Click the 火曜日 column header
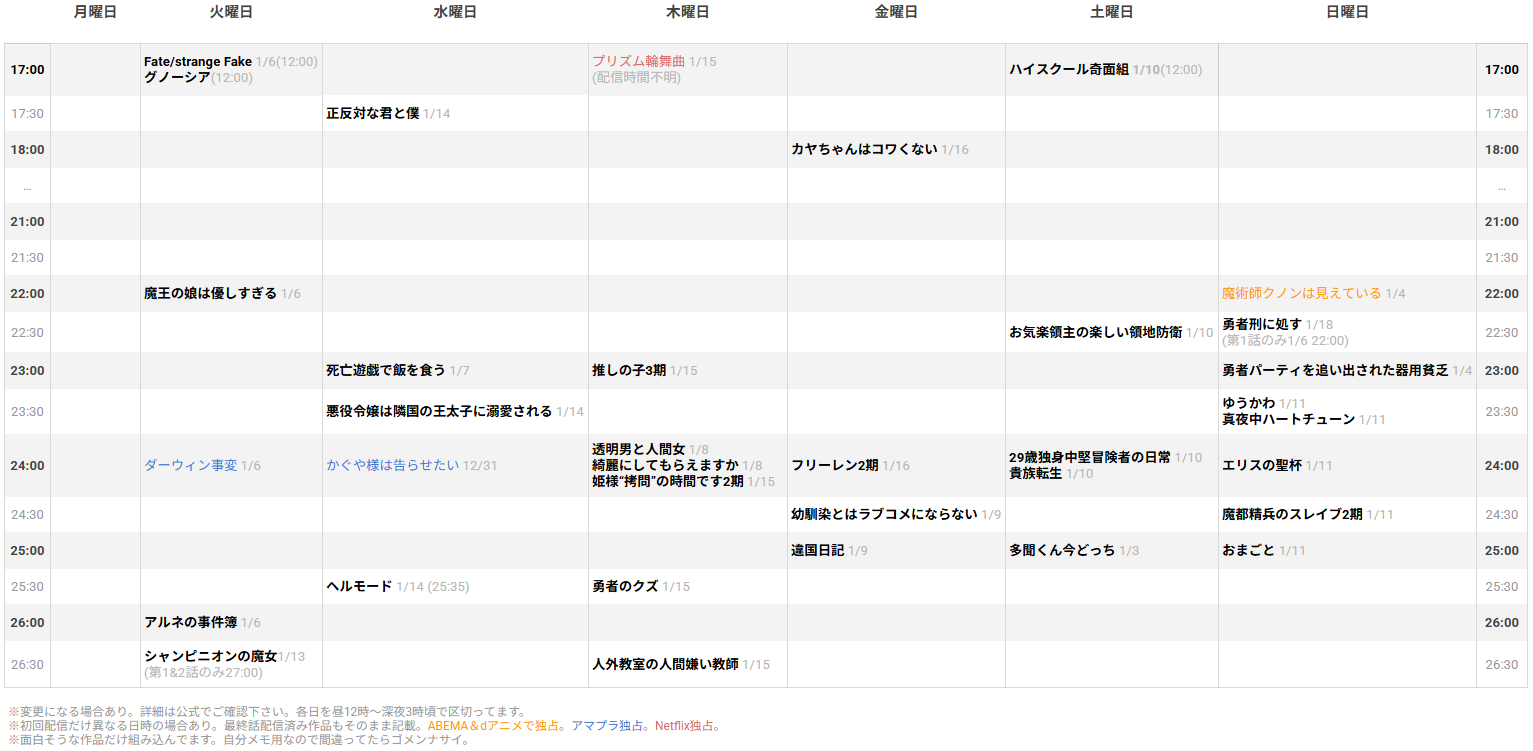Viewport: 1533px width, 751px height. pos(229,11)
